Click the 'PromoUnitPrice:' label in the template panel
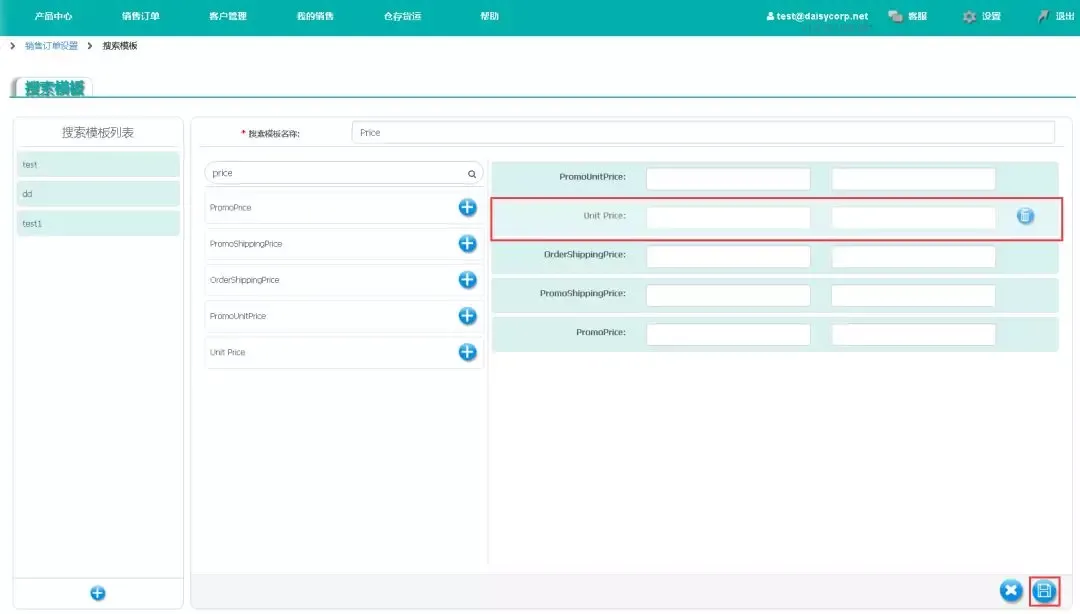This screenshot has width=1080, height=614. [x=592, y=177]
